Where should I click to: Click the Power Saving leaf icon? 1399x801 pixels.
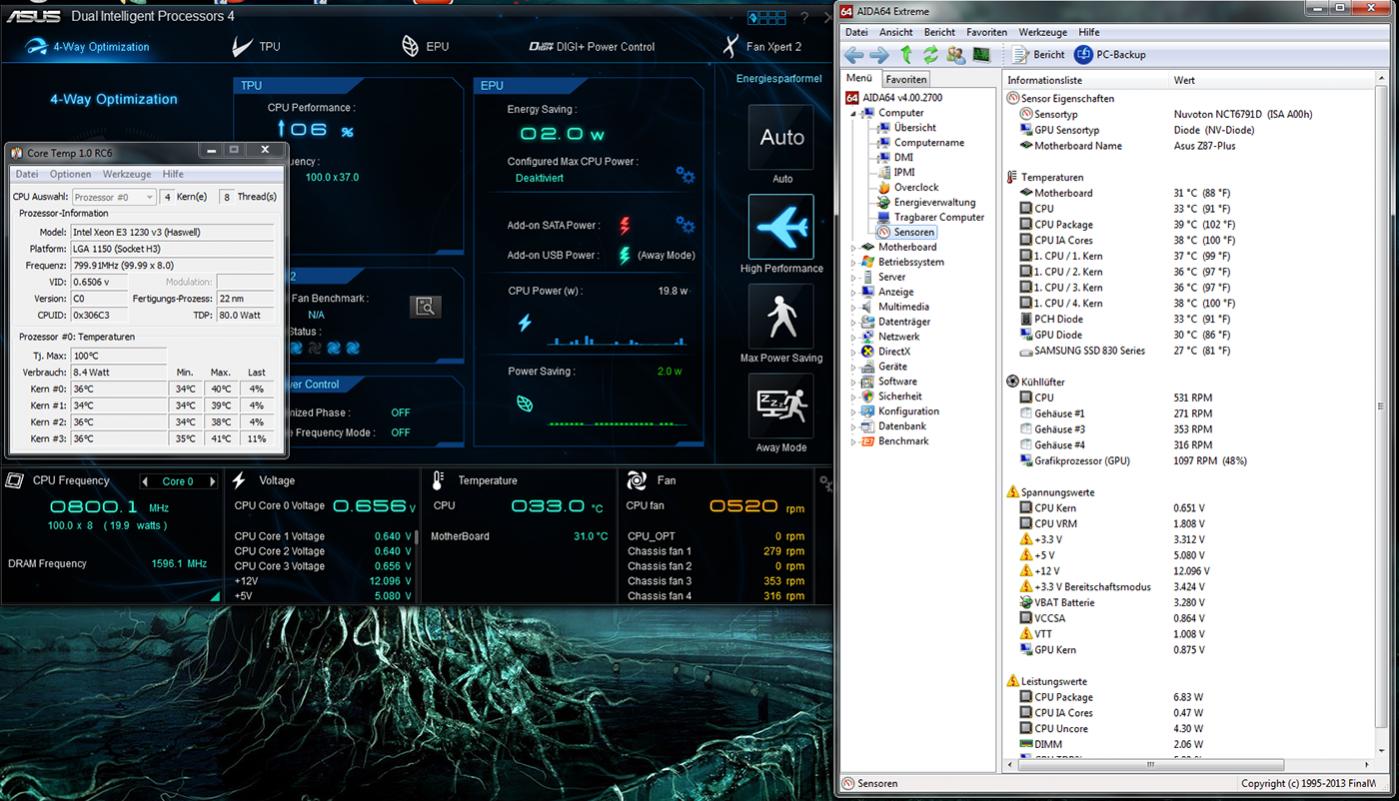524,403
